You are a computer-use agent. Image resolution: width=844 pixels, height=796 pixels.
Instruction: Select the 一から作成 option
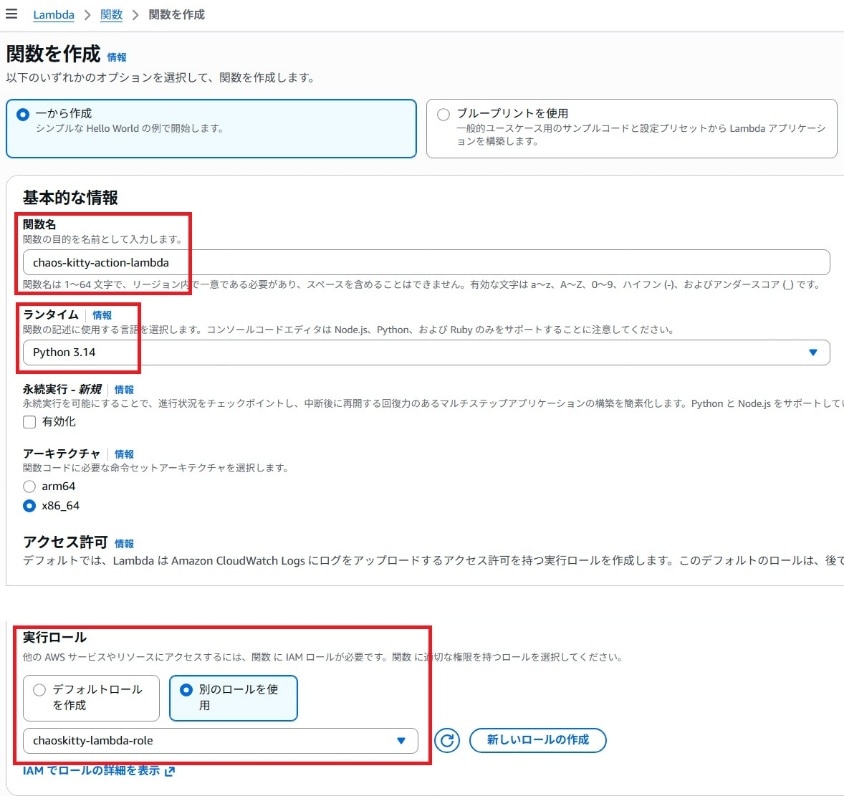[x=23, y=114]
